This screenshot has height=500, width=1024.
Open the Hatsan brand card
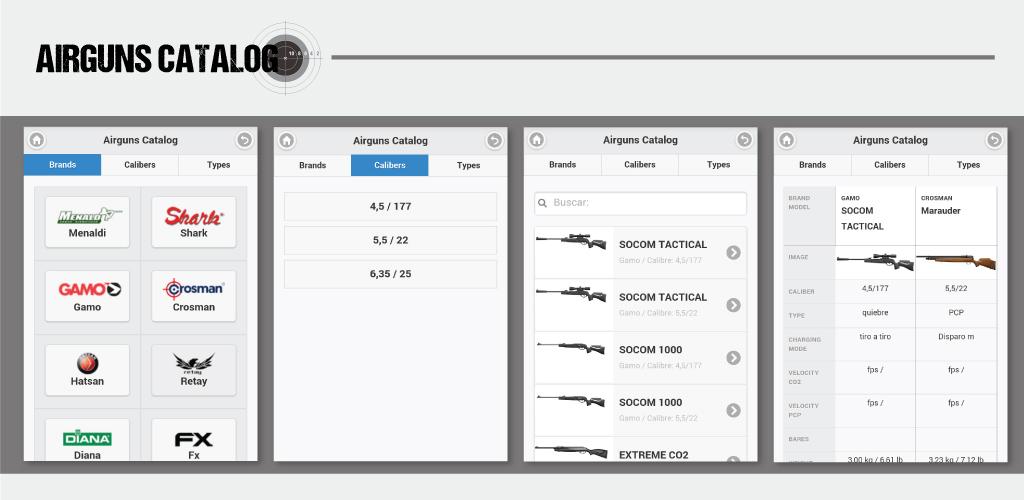point(88,370)
